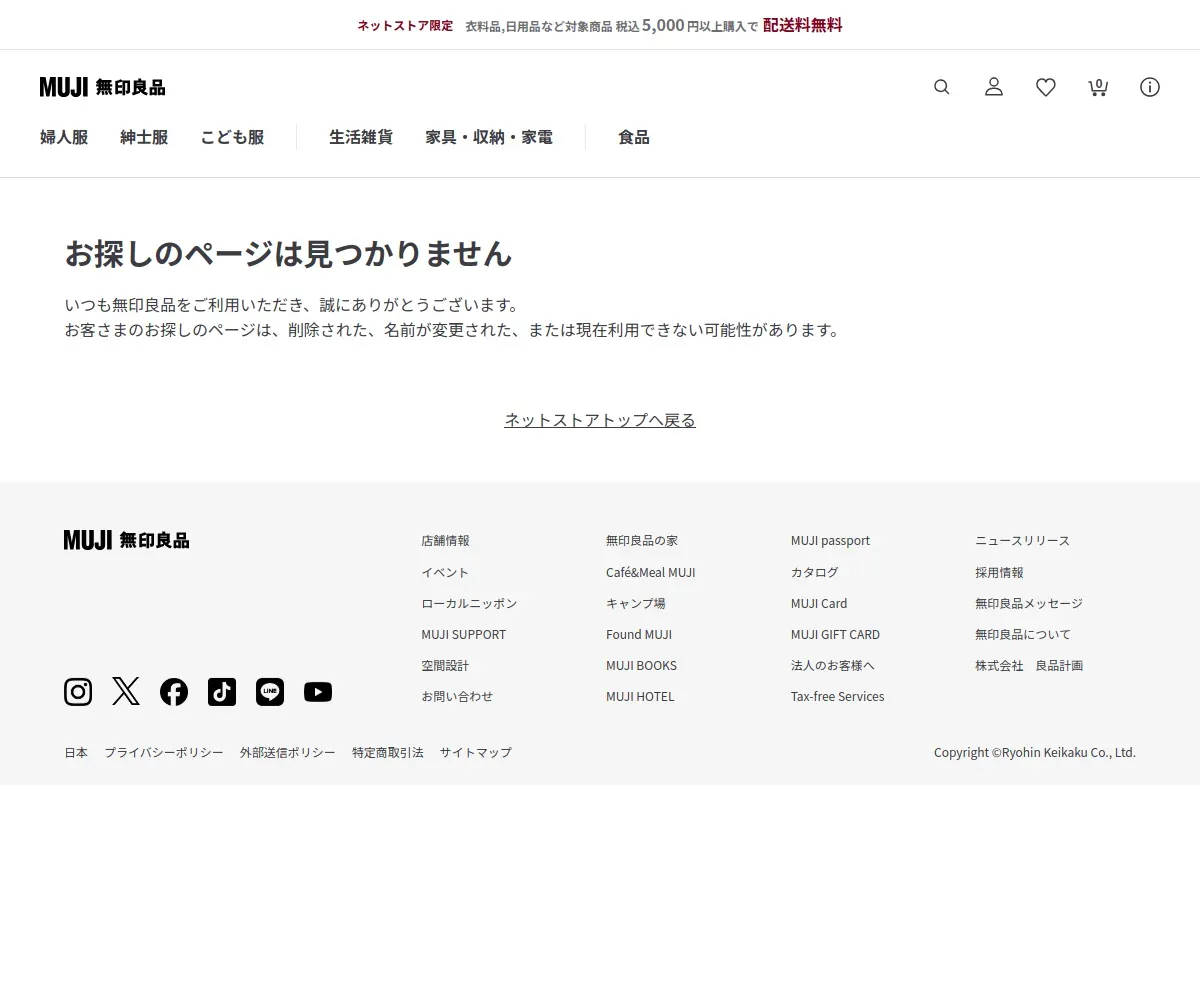Open MUJI passport footer link

830,541
